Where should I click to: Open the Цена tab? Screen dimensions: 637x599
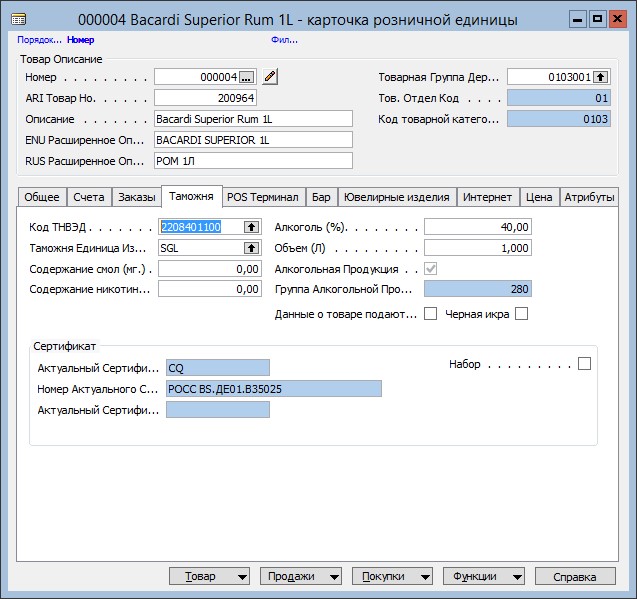click(539, 197)
